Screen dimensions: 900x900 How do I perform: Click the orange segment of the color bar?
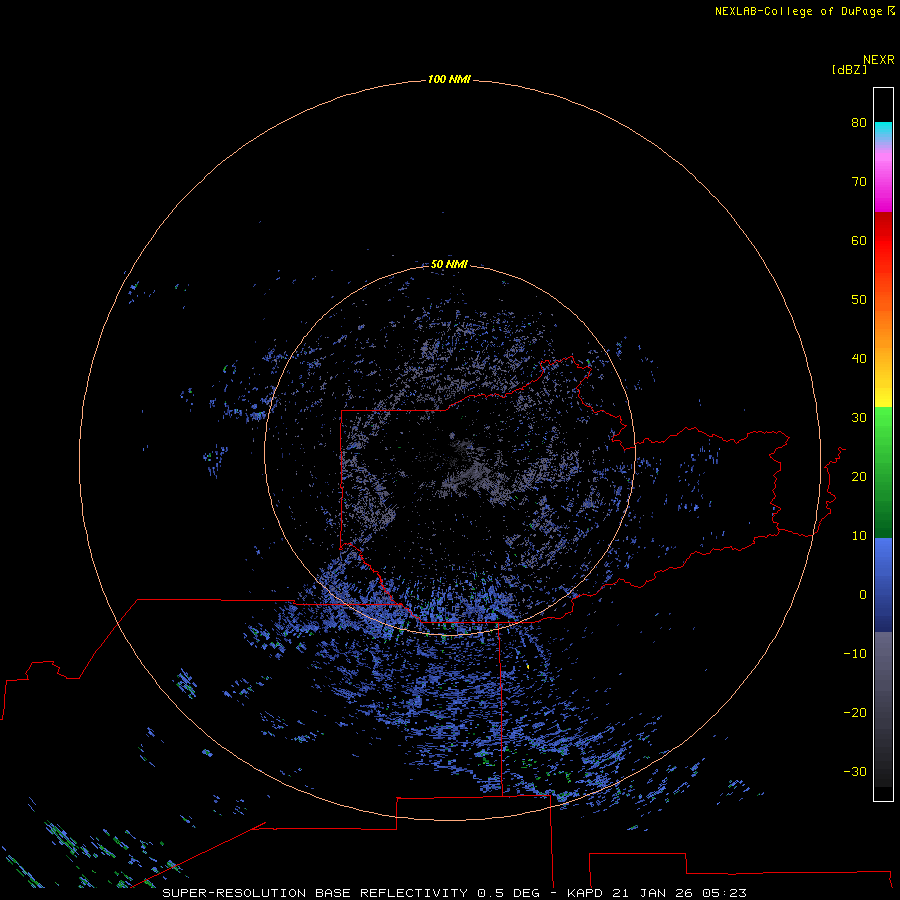[x=883, y=327]
